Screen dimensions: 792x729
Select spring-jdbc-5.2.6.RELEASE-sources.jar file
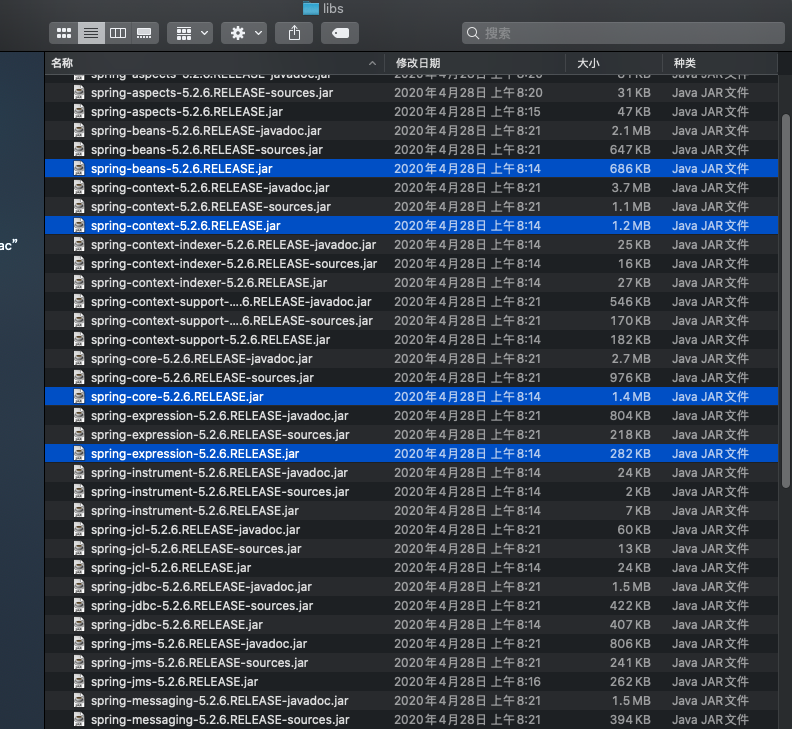412,606
